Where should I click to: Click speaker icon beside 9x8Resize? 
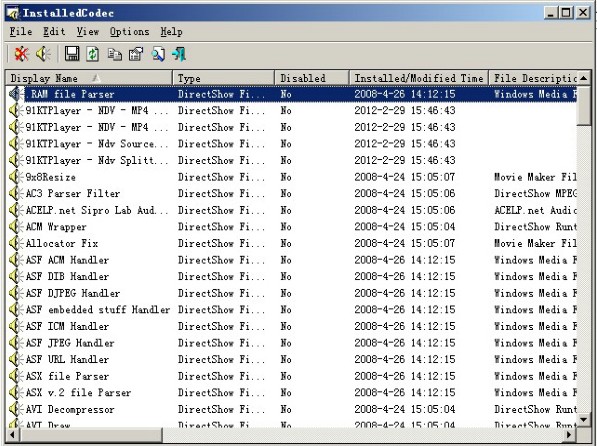click(x=15, y=177)
